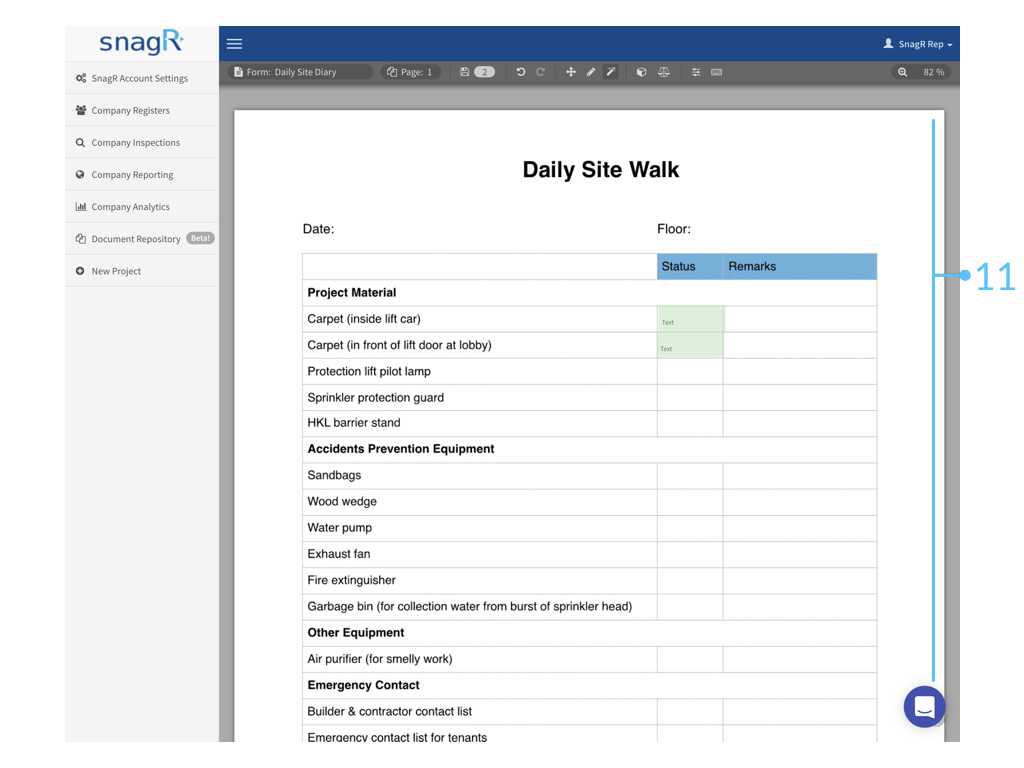Select the move tool icon
Screen dimensions: 1024x768
click(571, 72)
